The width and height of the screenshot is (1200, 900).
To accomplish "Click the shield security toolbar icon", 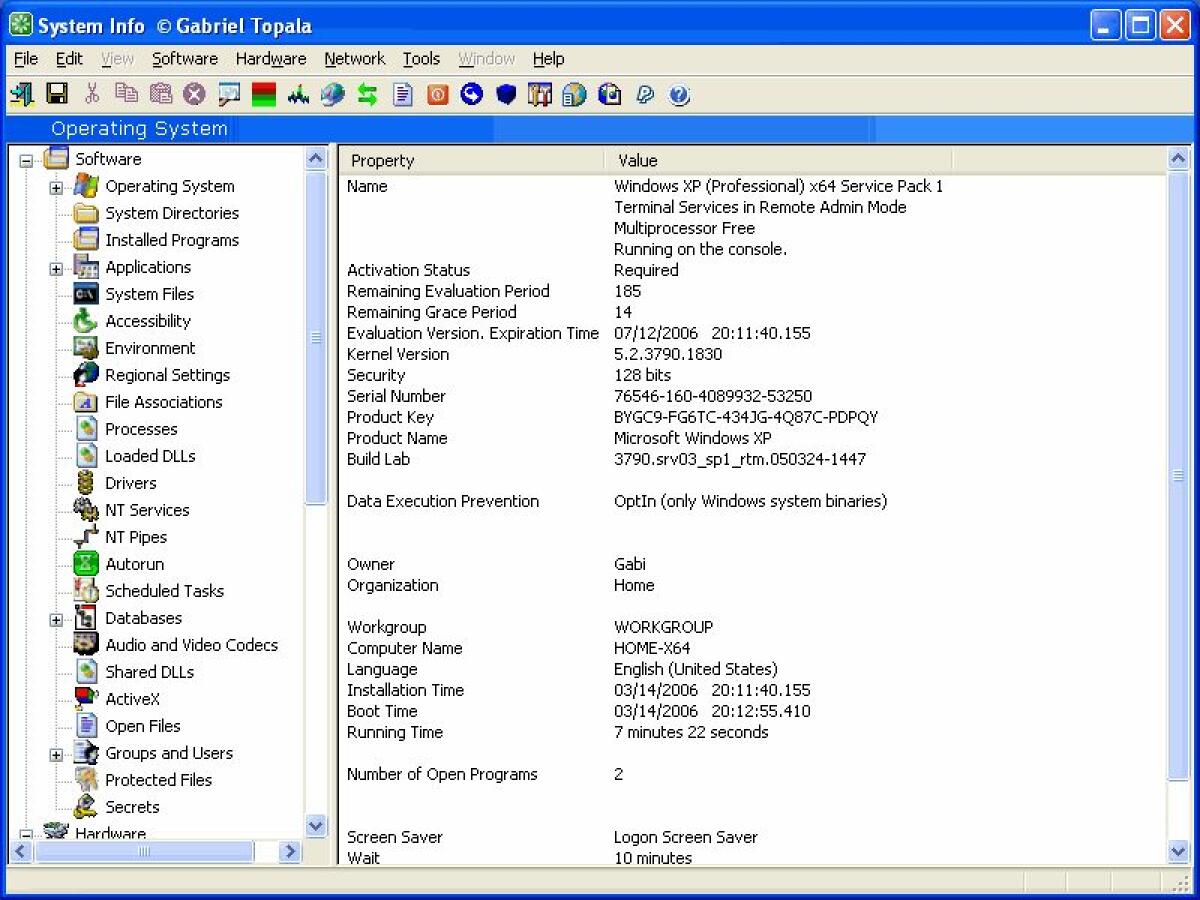I will click(505, 94).
